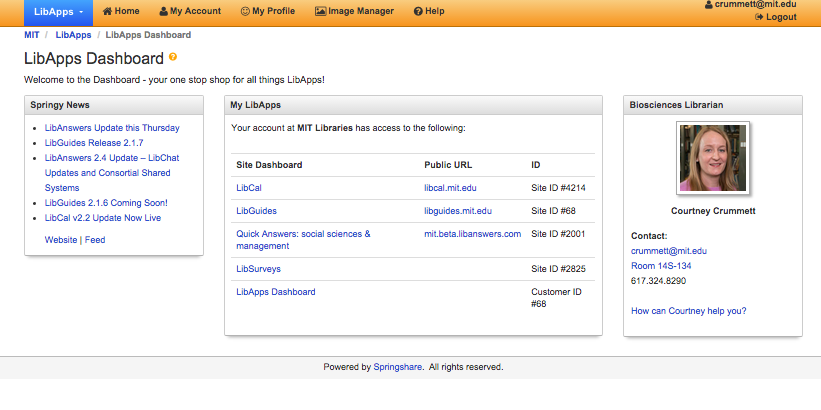Select the phone number 617.324.8290

(658, 281)
